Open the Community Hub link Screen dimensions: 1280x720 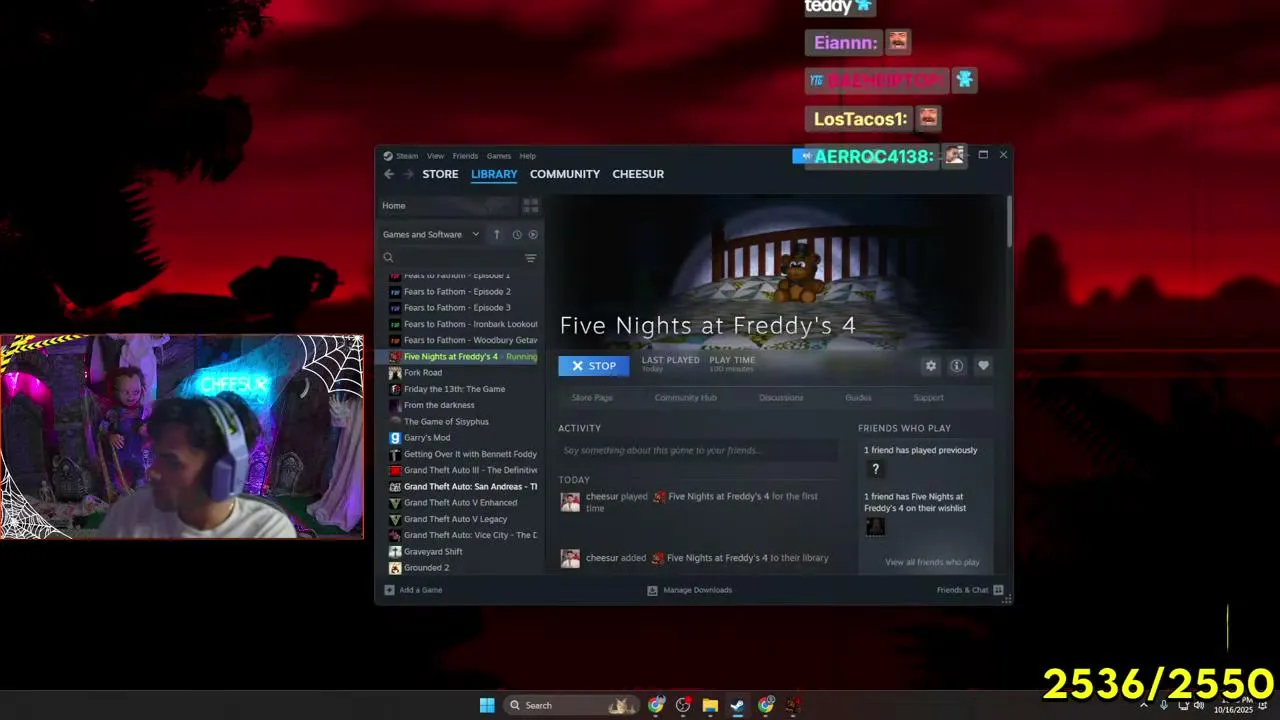pyautogui.click(x=686, y=398)
